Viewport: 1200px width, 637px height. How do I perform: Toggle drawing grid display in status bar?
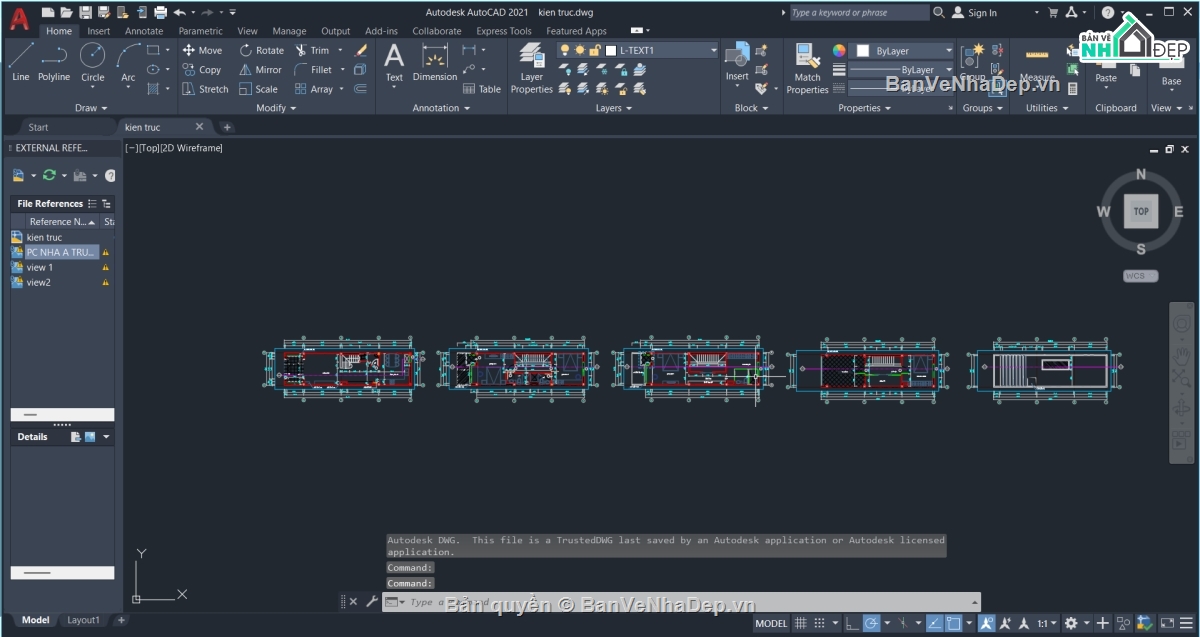pyautogui.click(x=800, y=623)
